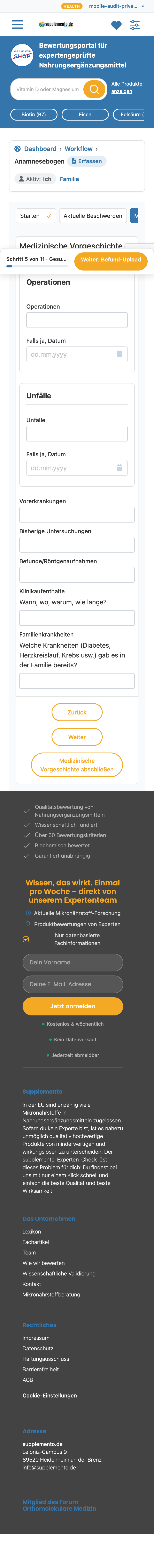Open filter settings sliders icon
The width and height of the screenshot is (154, 1568).
134,25
